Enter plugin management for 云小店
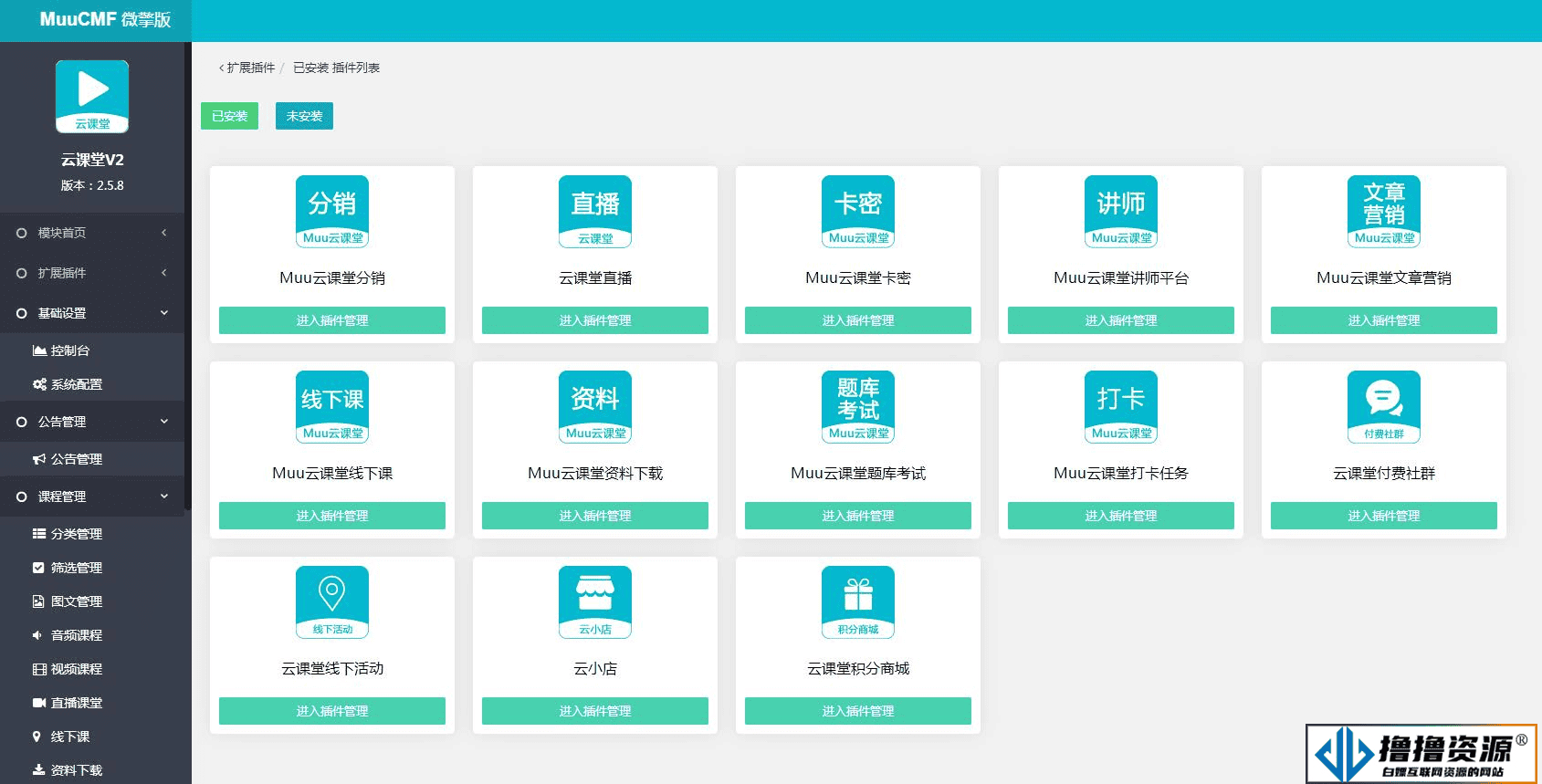 [x=595, y=711]
